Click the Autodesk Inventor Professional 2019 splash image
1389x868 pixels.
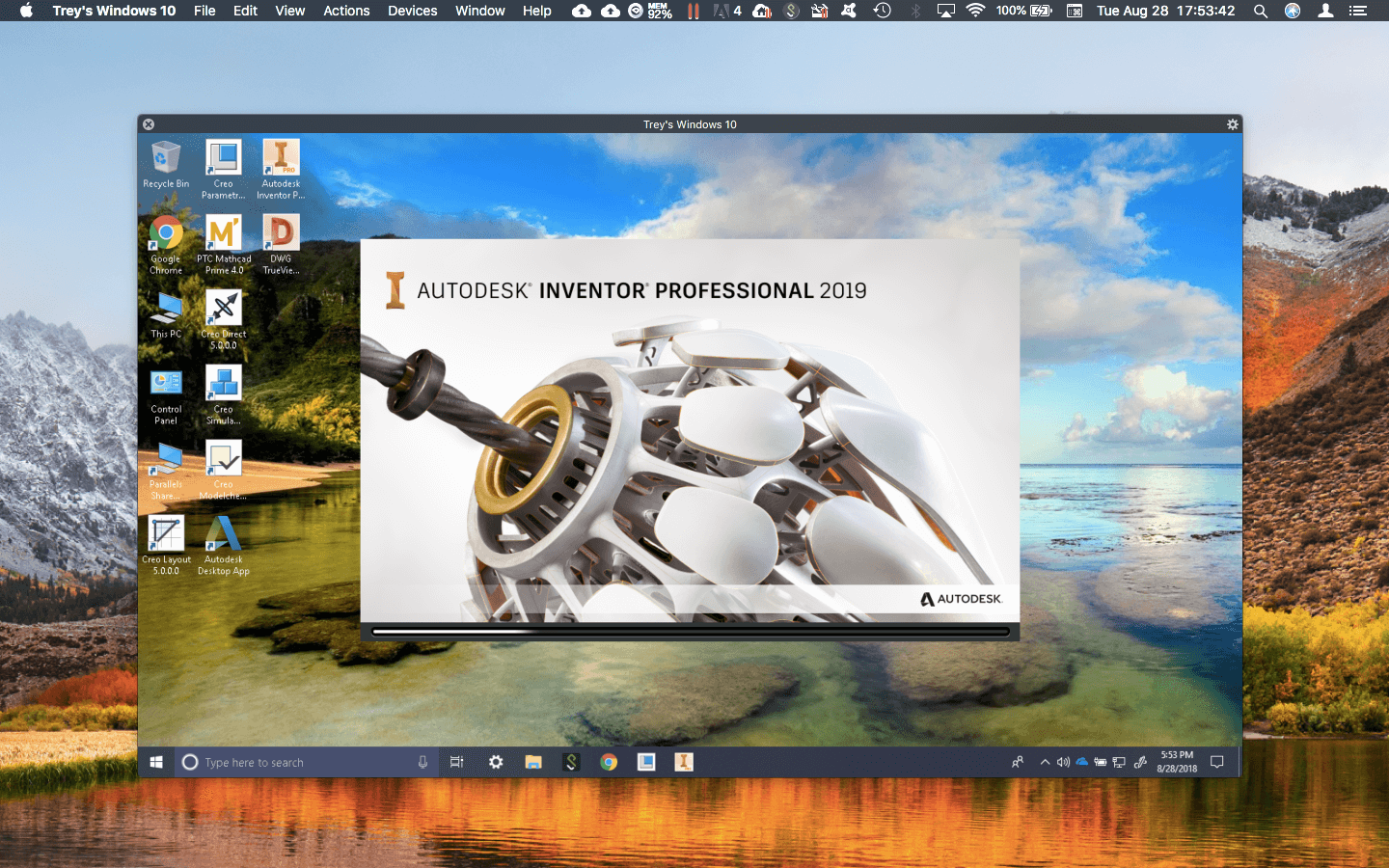(x=690, y=431)
